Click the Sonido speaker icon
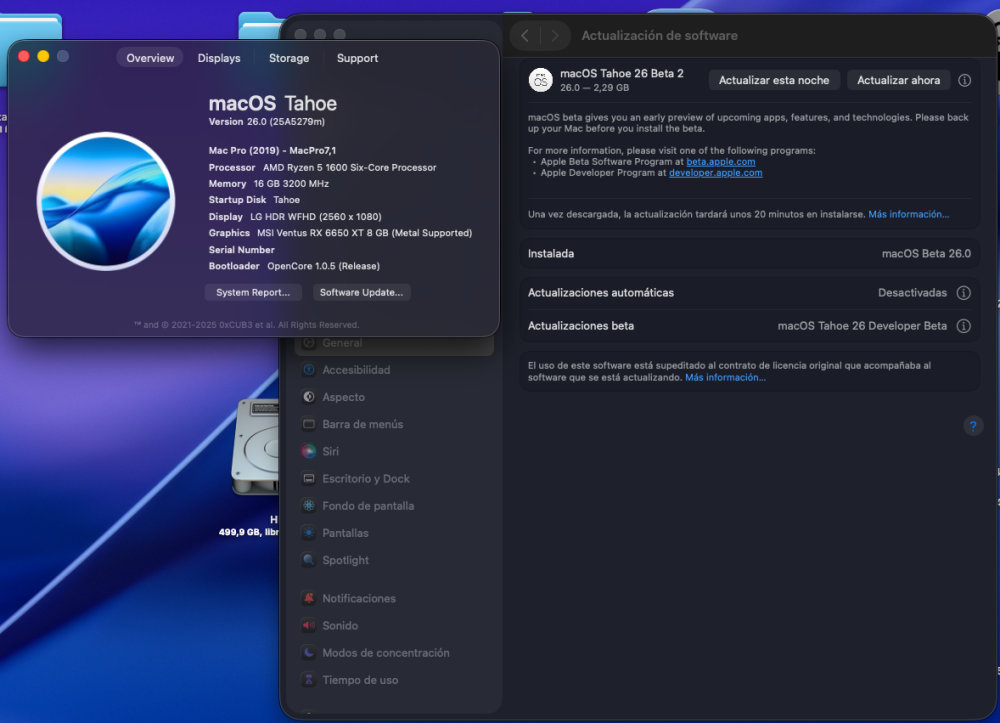Image resolution: width=1000 pixels, height=723 pixels. tap(309, 625)
